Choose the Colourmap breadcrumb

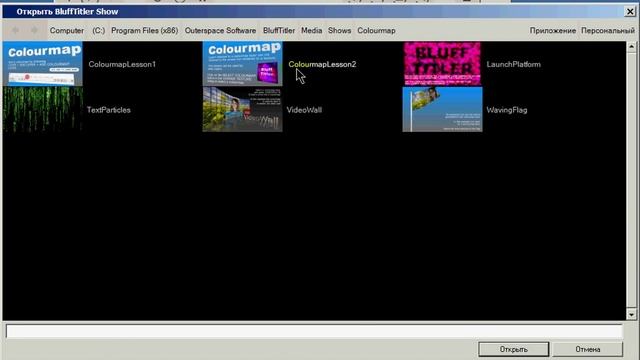[x=376, y=31]
